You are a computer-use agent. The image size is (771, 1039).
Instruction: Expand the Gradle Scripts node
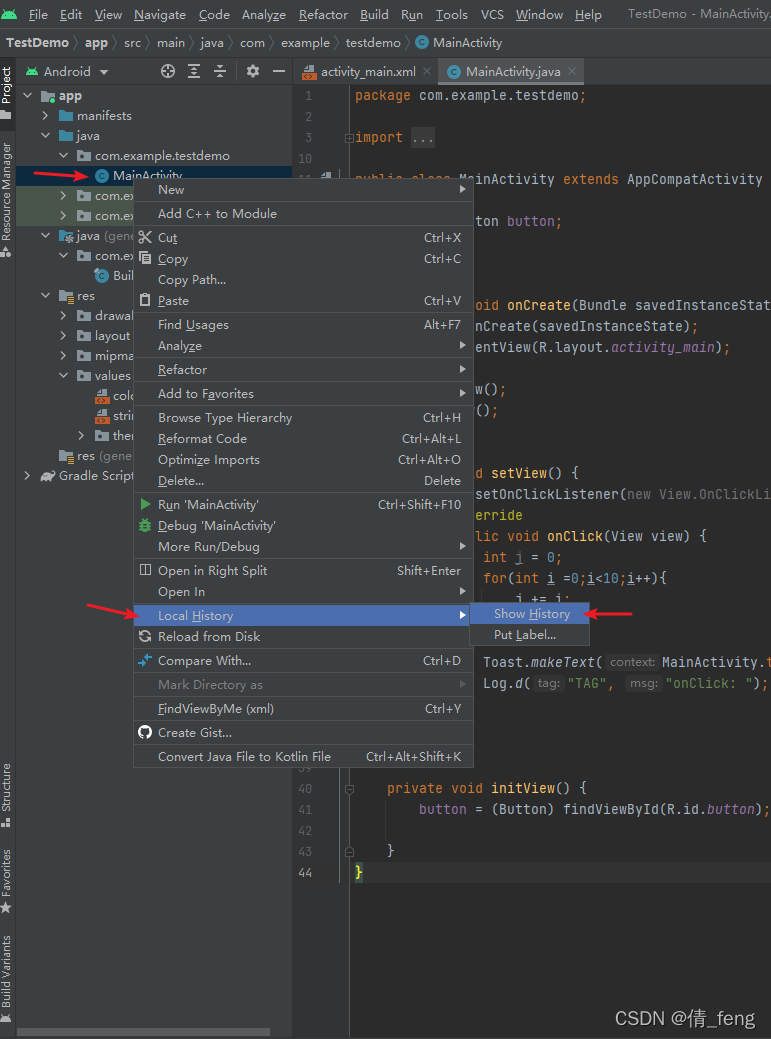[28, 476]
